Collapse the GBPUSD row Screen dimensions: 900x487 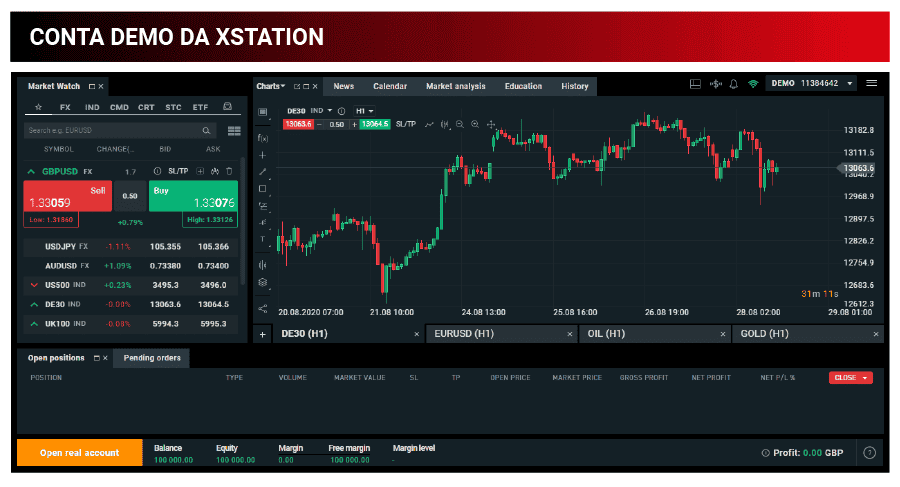pos(31,171)
